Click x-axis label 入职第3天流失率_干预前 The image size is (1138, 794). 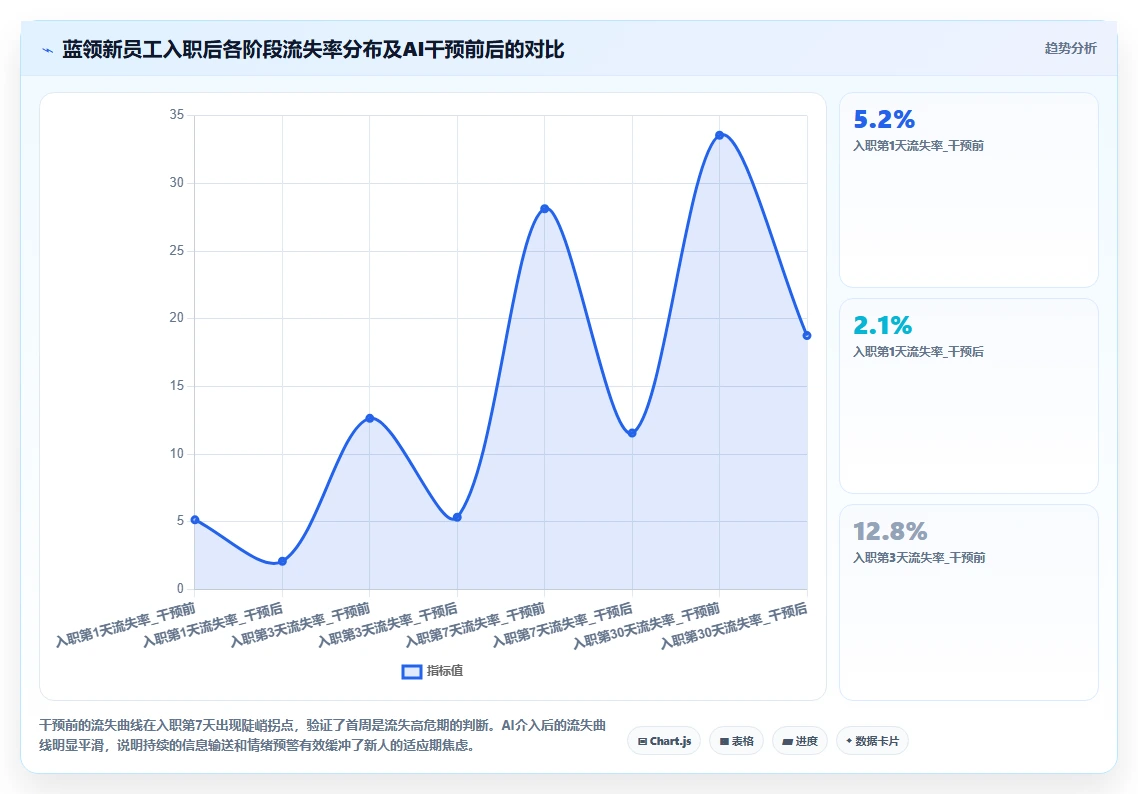pyautogui.click(x=300, y=625)
